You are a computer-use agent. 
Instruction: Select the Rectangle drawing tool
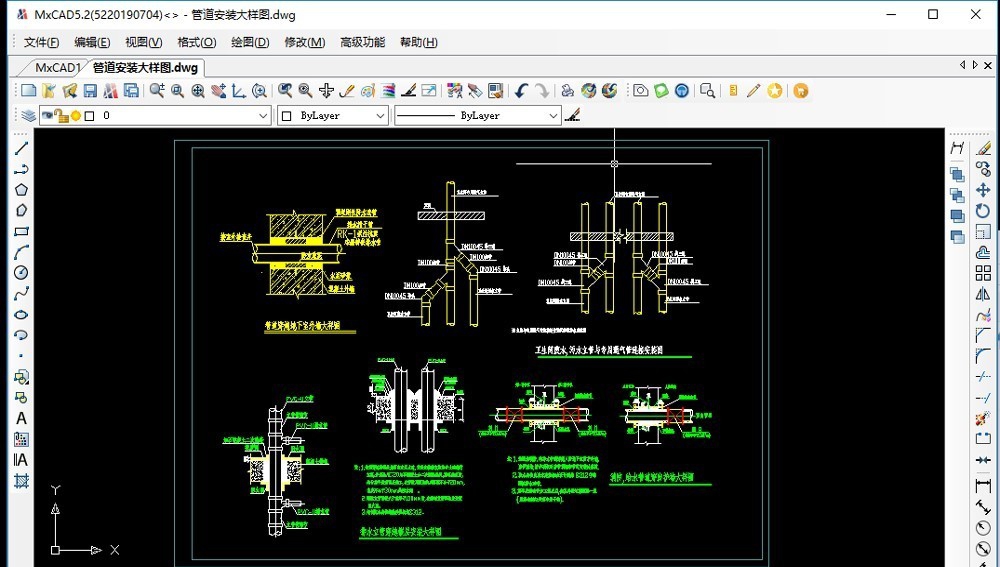point(21,231)
